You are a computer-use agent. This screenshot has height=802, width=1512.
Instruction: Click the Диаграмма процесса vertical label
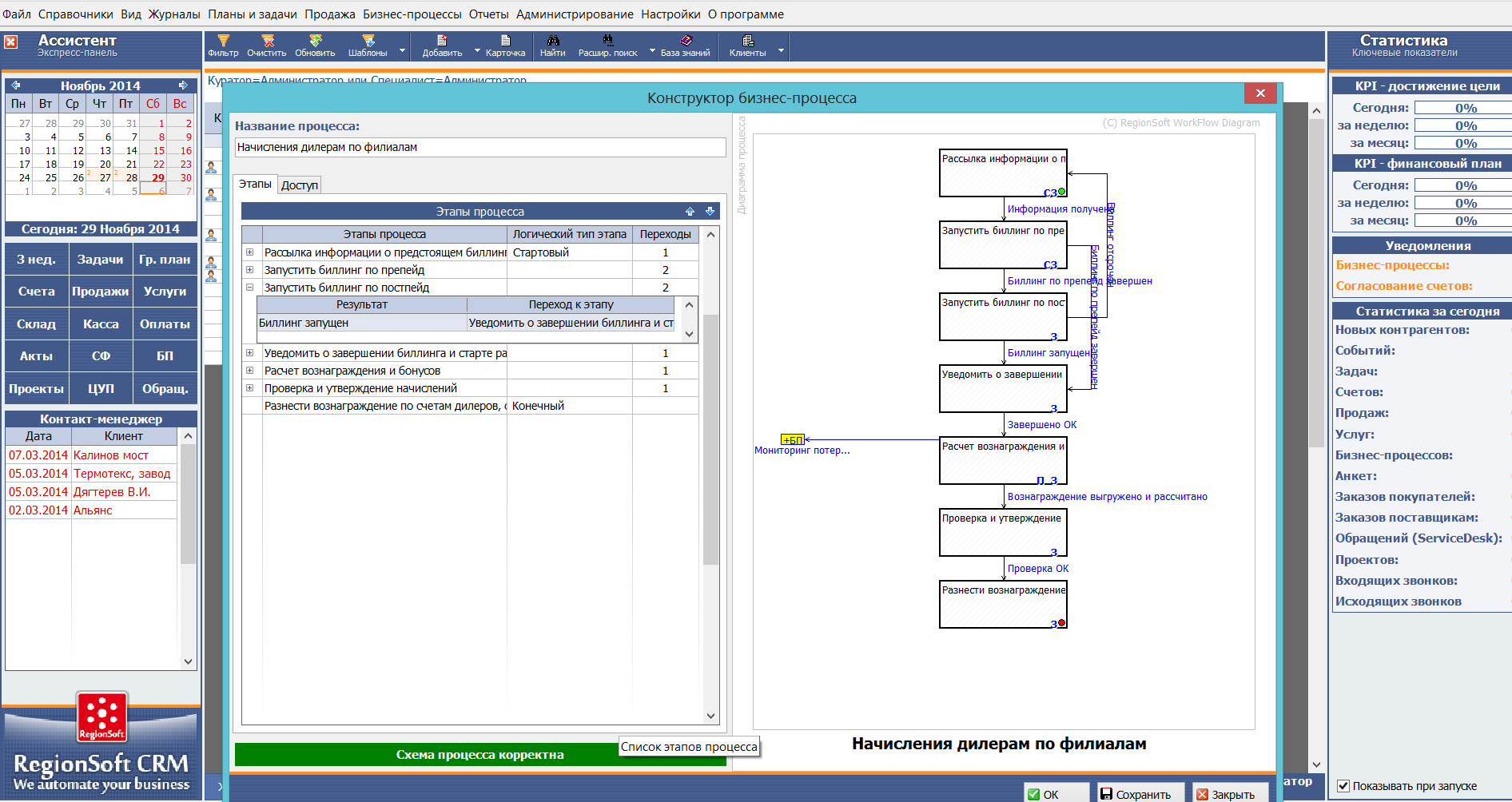742,165
